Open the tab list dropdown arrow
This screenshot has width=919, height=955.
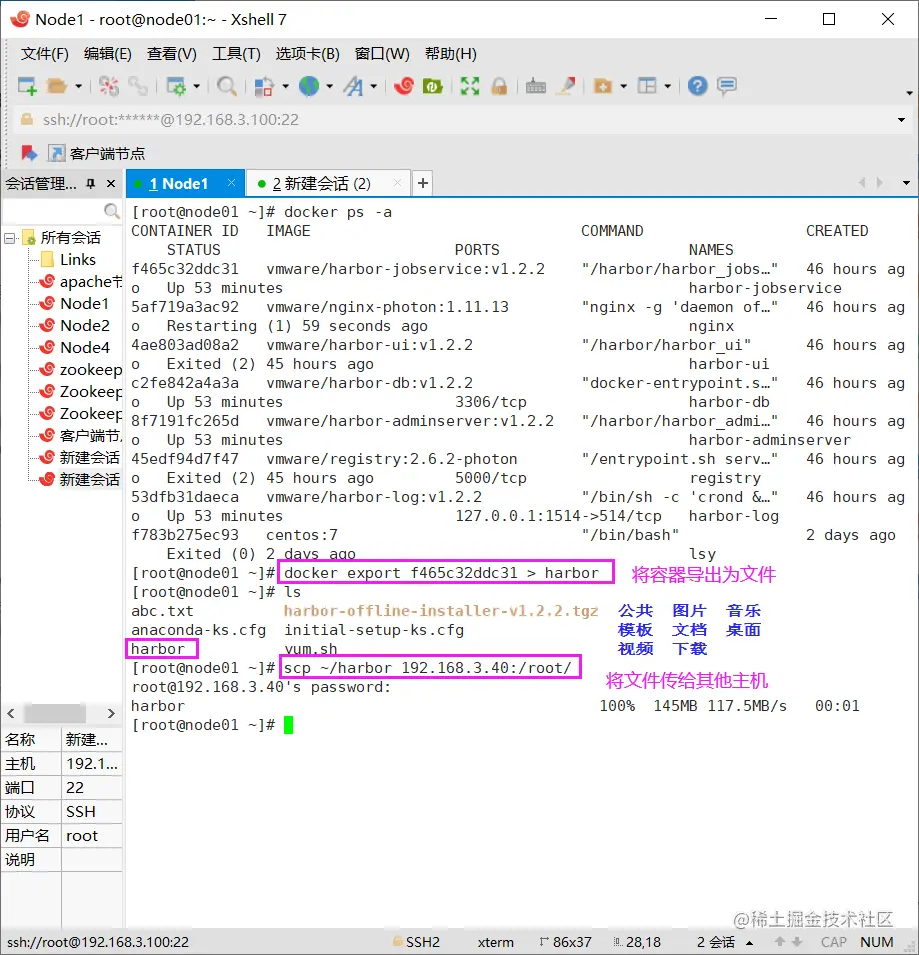point(906,183)
